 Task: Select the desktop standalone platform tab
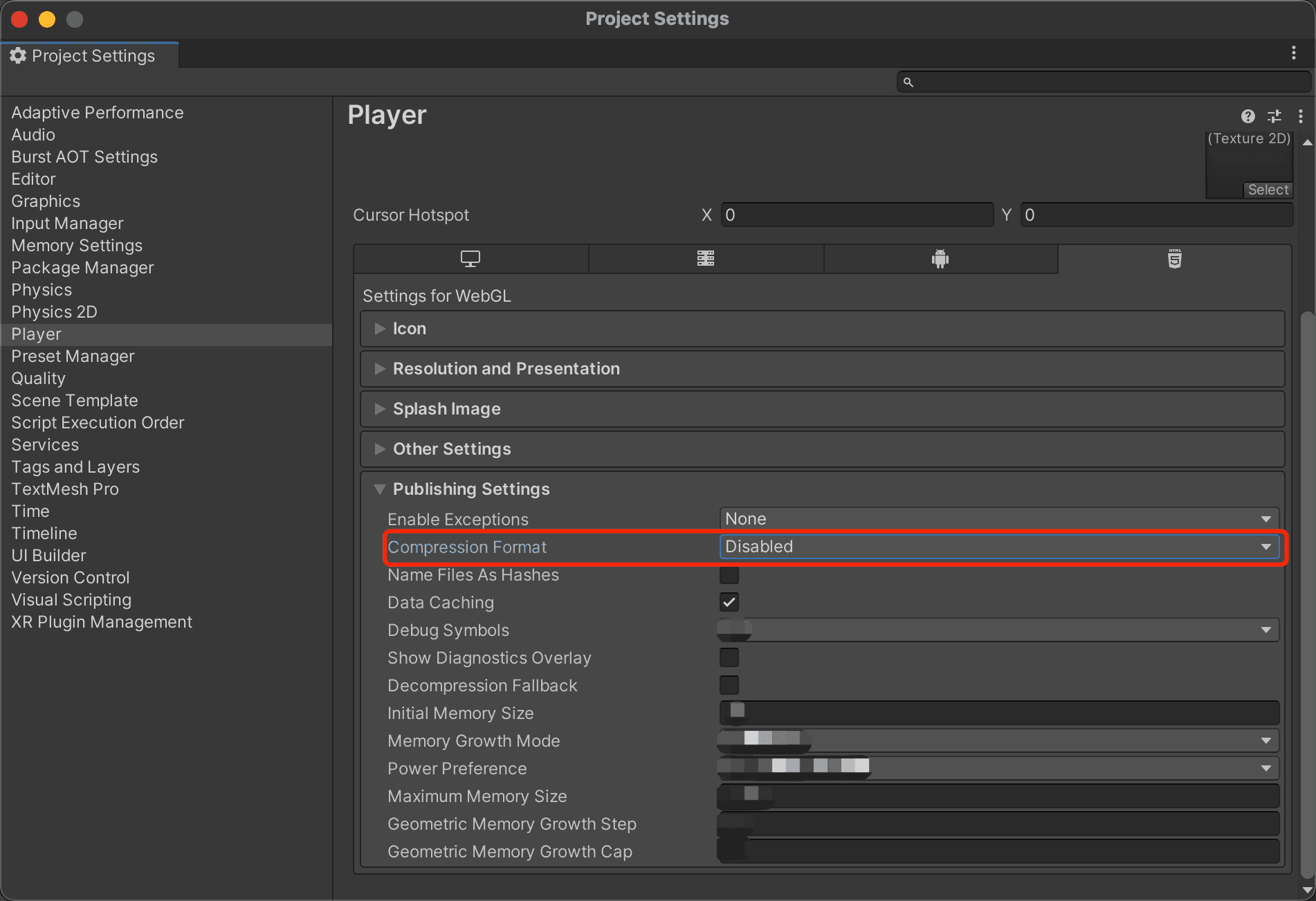(x=470, y=259)
